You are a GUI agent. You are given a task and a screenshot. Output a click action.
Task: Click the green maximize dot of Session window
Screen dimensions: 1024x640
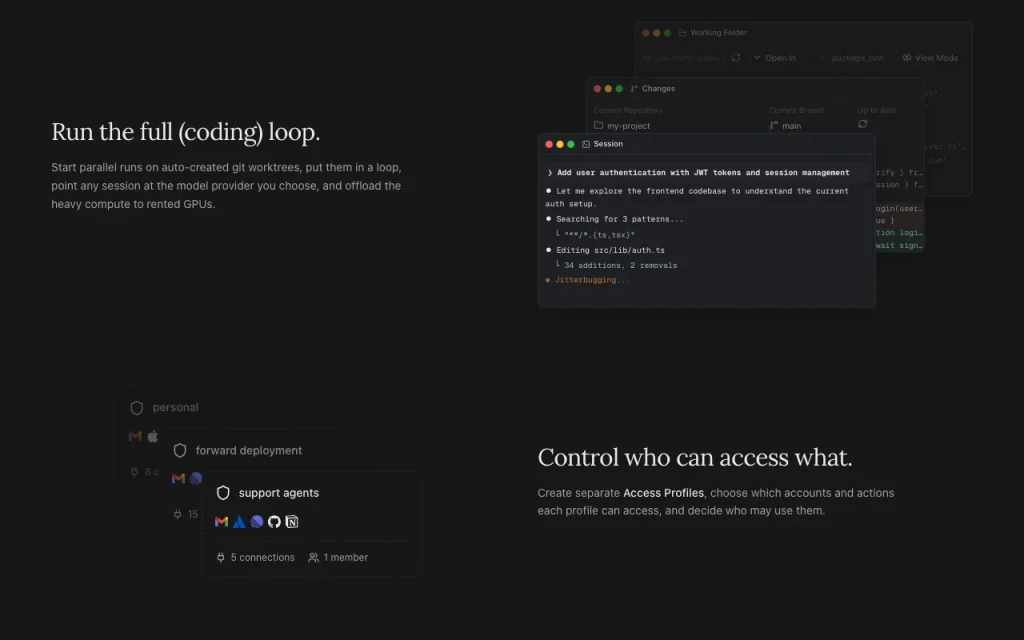pyautogui.click(x=571, y=144)
